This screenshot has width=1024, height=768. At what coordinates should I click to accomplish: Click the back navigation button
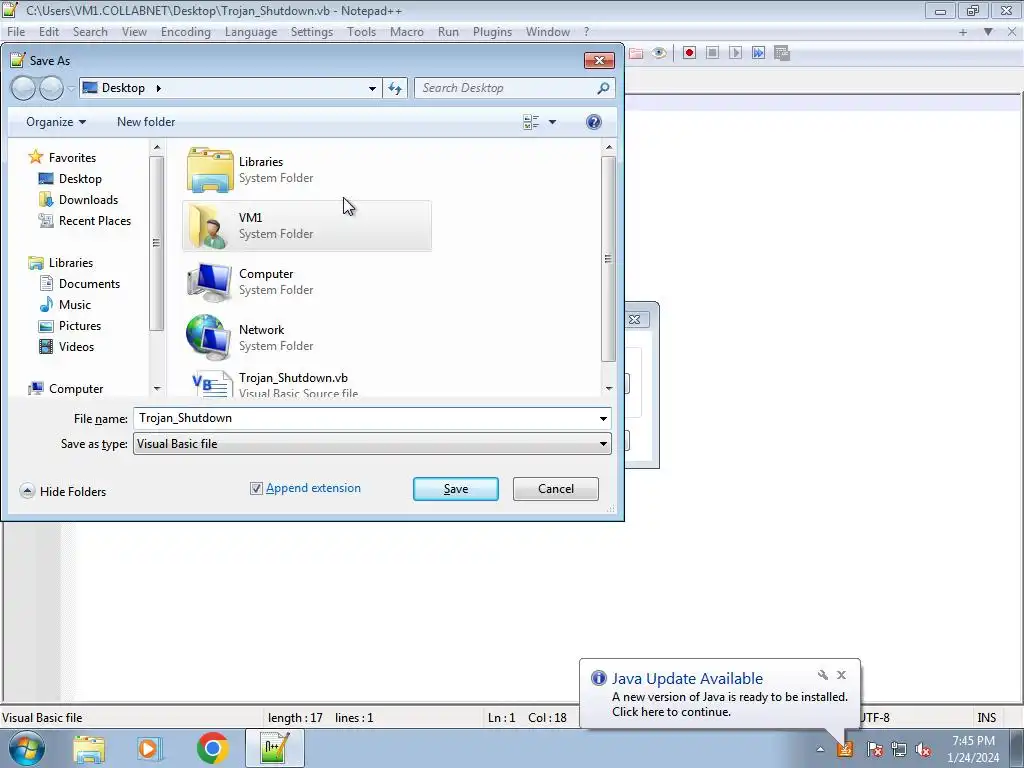click(24, 88)
